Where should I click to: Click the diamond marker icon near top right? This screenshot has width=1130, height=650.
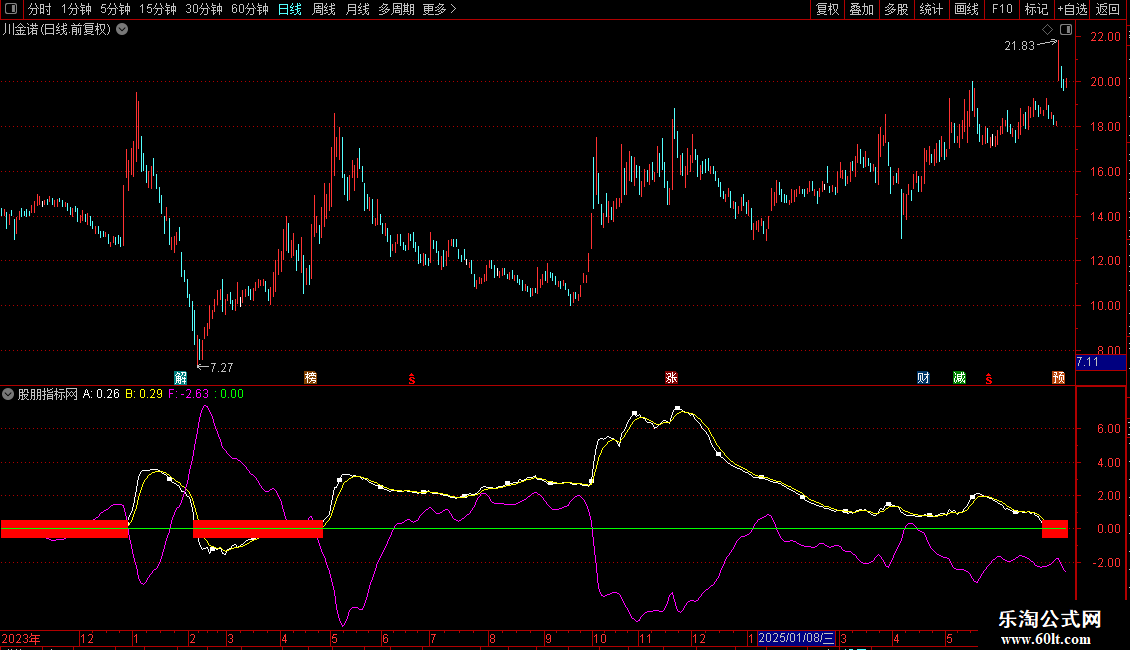(1047, 30)
